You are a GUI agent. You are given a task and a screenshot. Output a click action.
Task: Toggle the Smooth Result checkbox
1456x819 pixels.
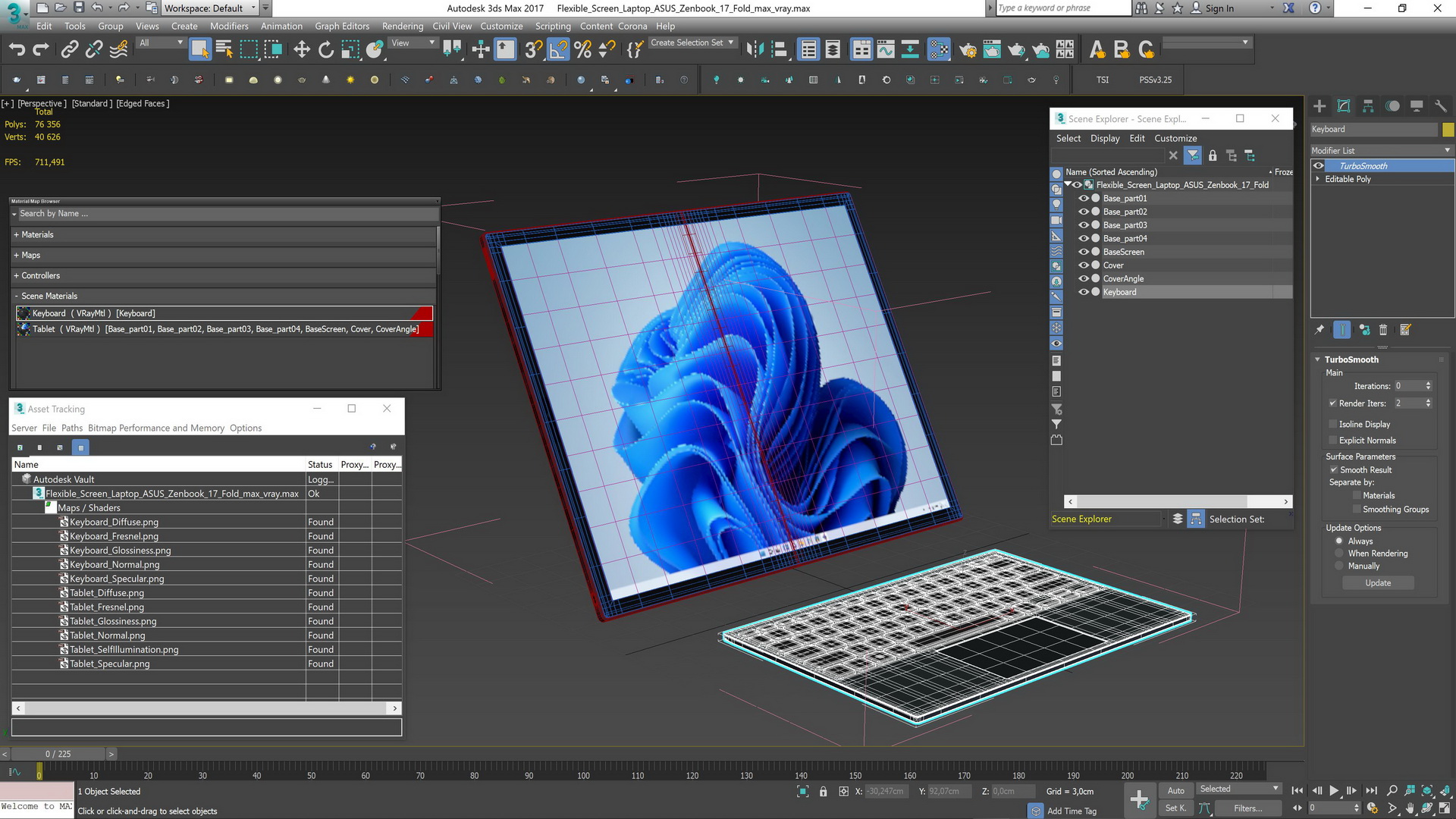point(1334,470)
